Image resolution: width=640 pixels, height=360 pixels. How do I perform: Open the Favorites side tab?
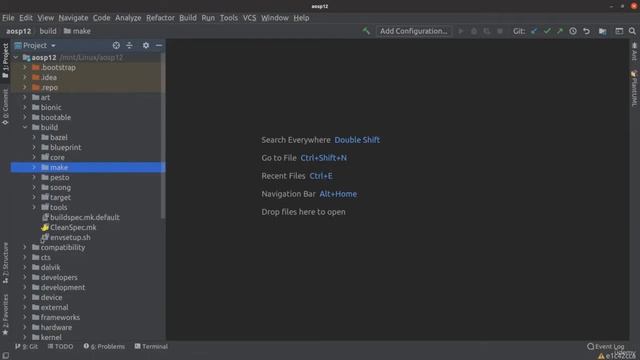pyautogui.click(x=5, y=314)
